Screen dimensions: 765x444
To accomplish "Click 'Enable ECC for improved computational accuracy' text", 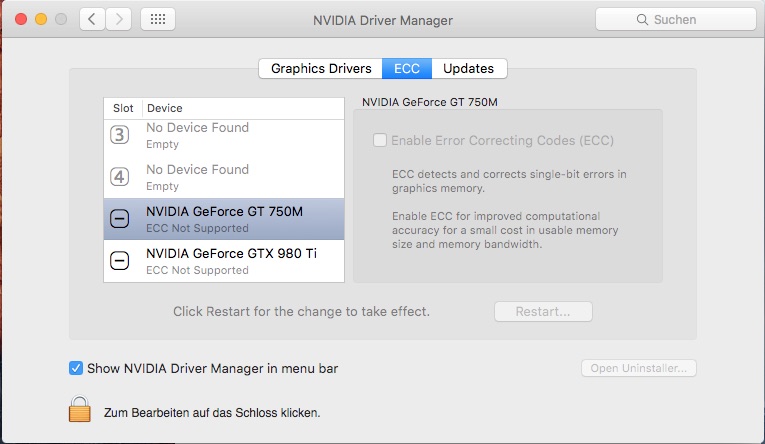I will coord(505,230).
